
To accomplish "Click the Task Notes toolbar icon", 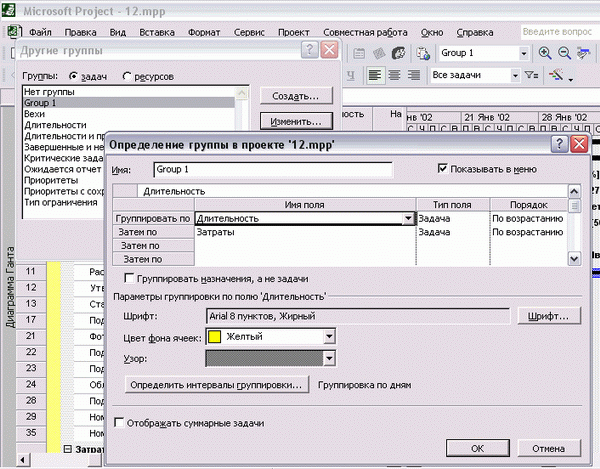I will click(379, 53).
